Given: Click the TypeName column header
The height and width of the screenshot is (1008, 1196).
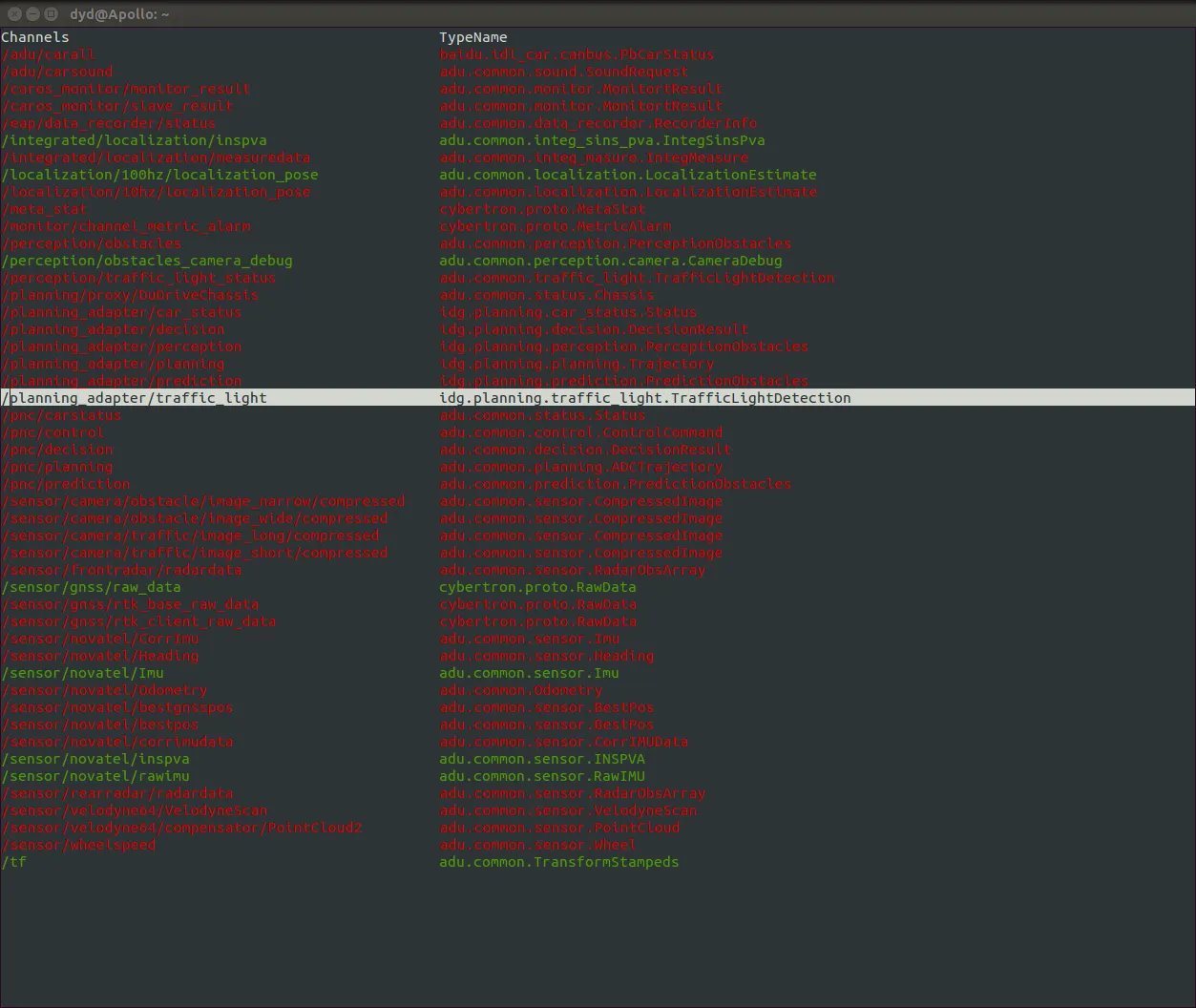Looking at the screenshot, I should point(473,37).
